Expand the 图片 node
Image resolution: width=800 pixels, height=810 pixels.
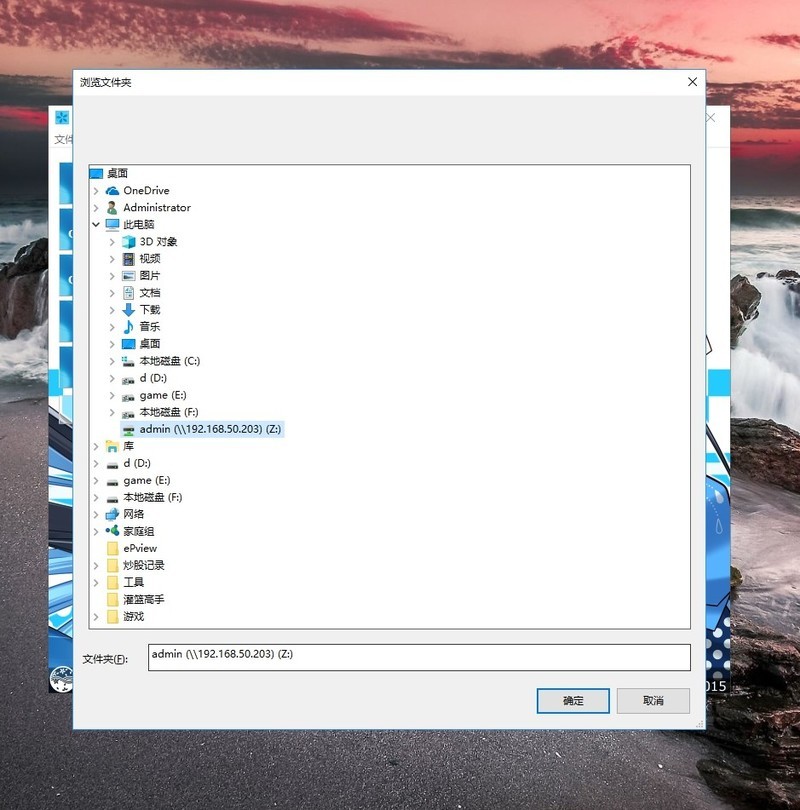pyautogui.click(x=112, y=276)
